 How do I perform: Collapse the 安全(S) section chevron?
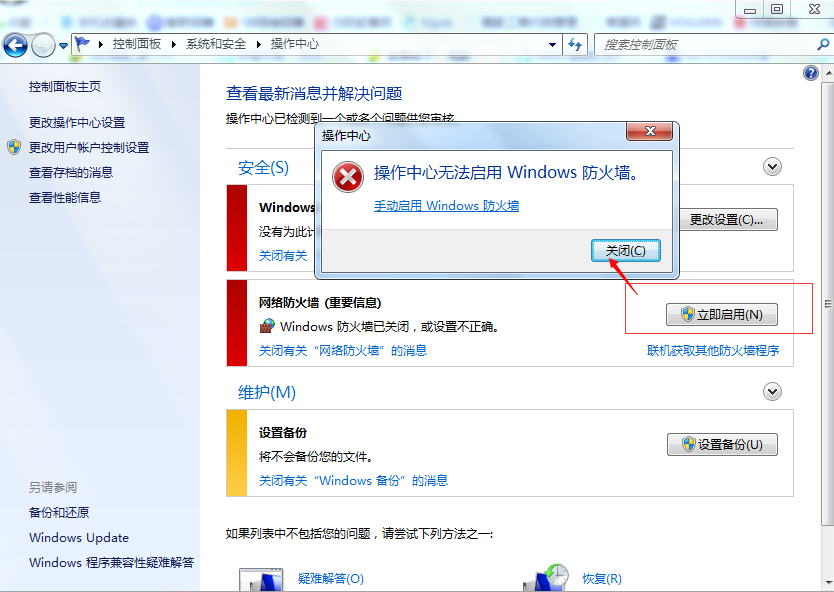tap(772, 167)
